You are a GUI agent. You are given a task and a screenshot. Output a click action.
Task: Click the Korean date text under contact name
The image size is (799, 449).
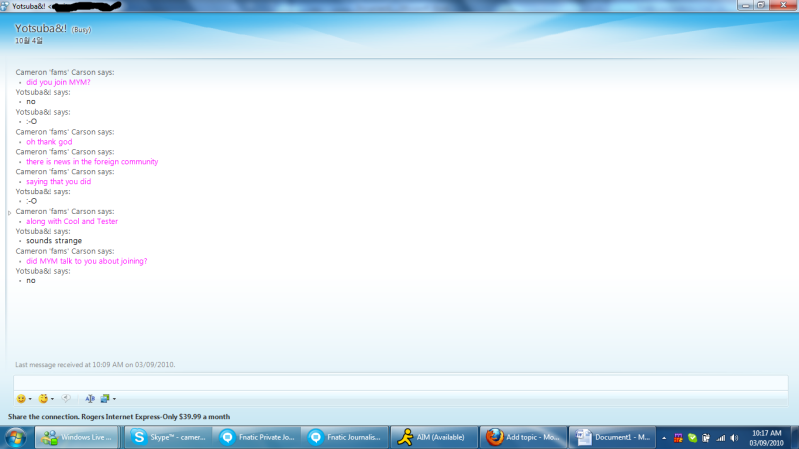29,41
